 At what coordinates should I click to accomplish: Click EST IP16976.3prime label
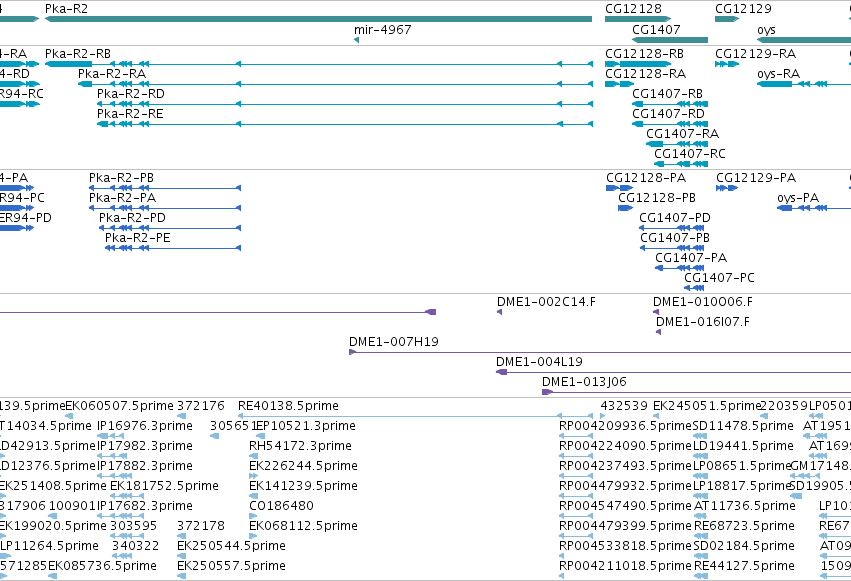point(145,426)
